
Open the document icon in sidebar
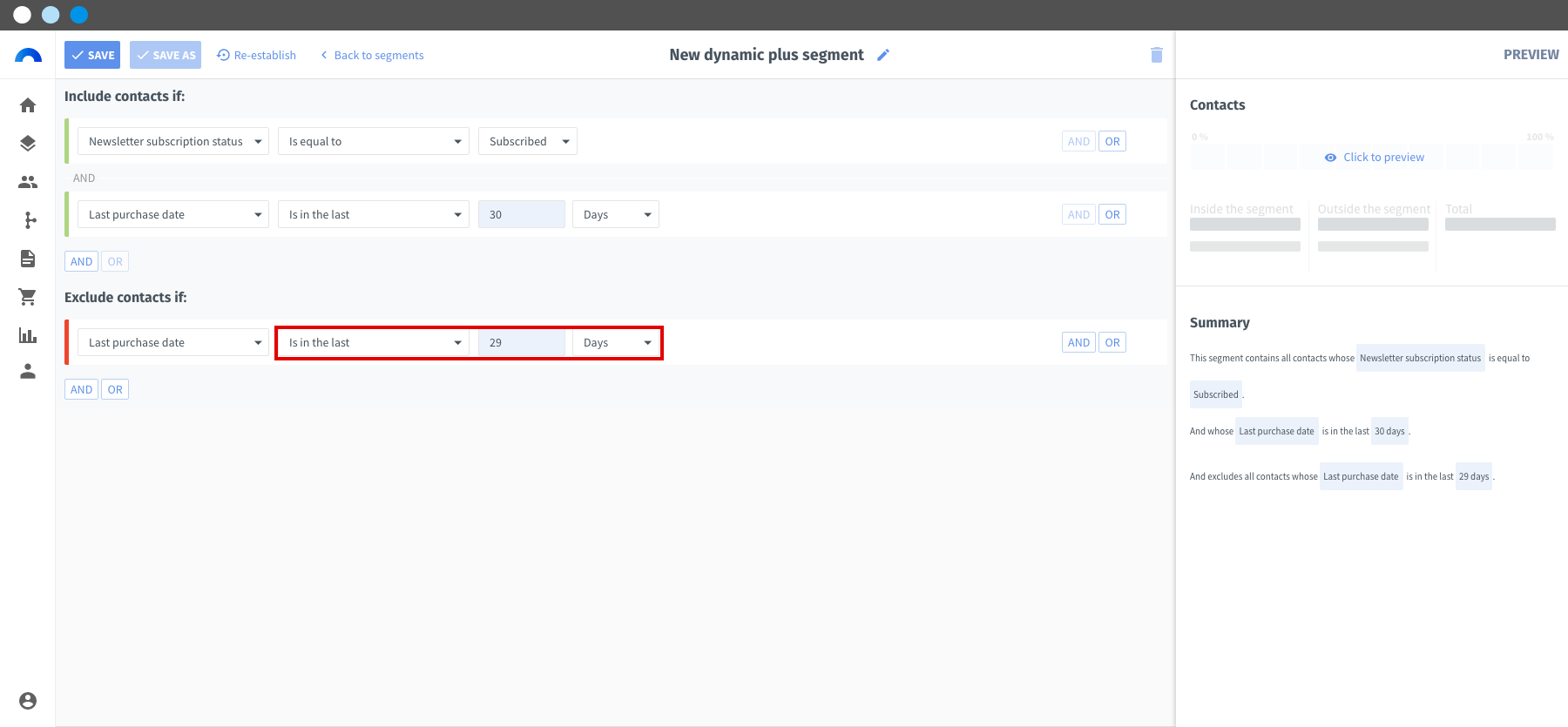28,259
